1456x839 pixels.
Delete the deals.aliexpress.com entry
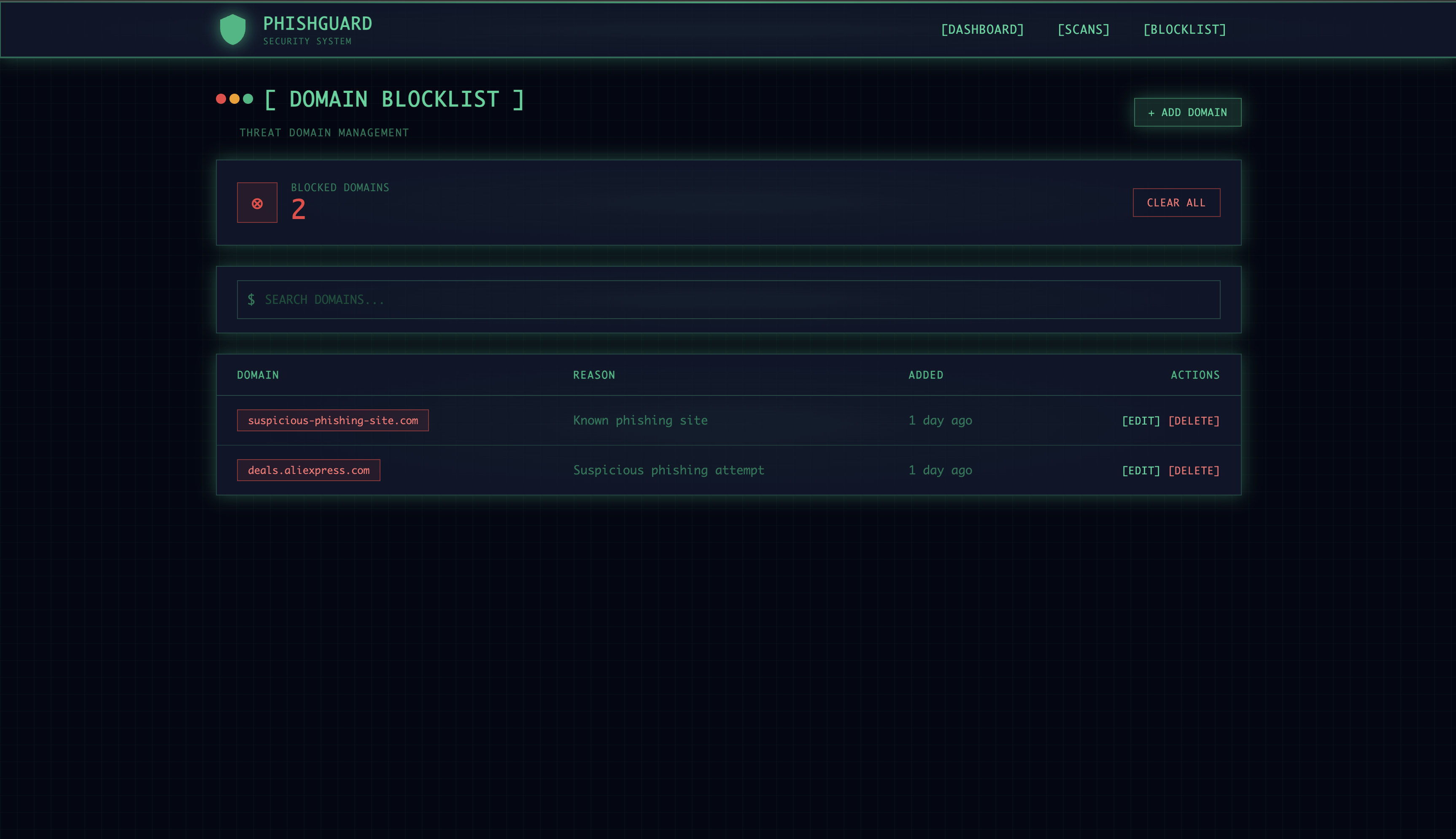pyautogui.click(x=1194, y=471)
